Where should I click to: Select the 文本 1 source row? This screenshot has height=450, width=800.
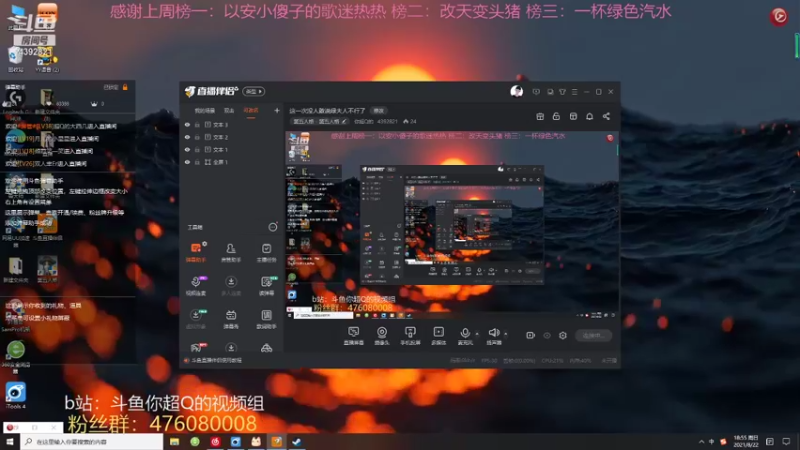[231, 149]
